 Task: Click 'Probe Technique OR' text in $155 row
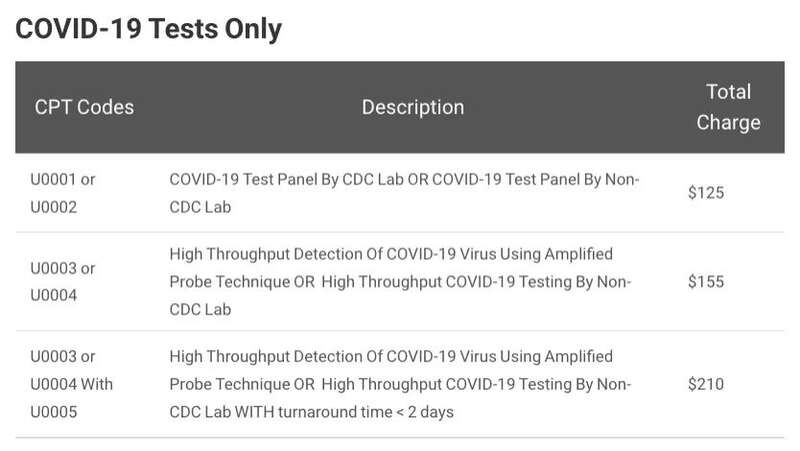242,282
